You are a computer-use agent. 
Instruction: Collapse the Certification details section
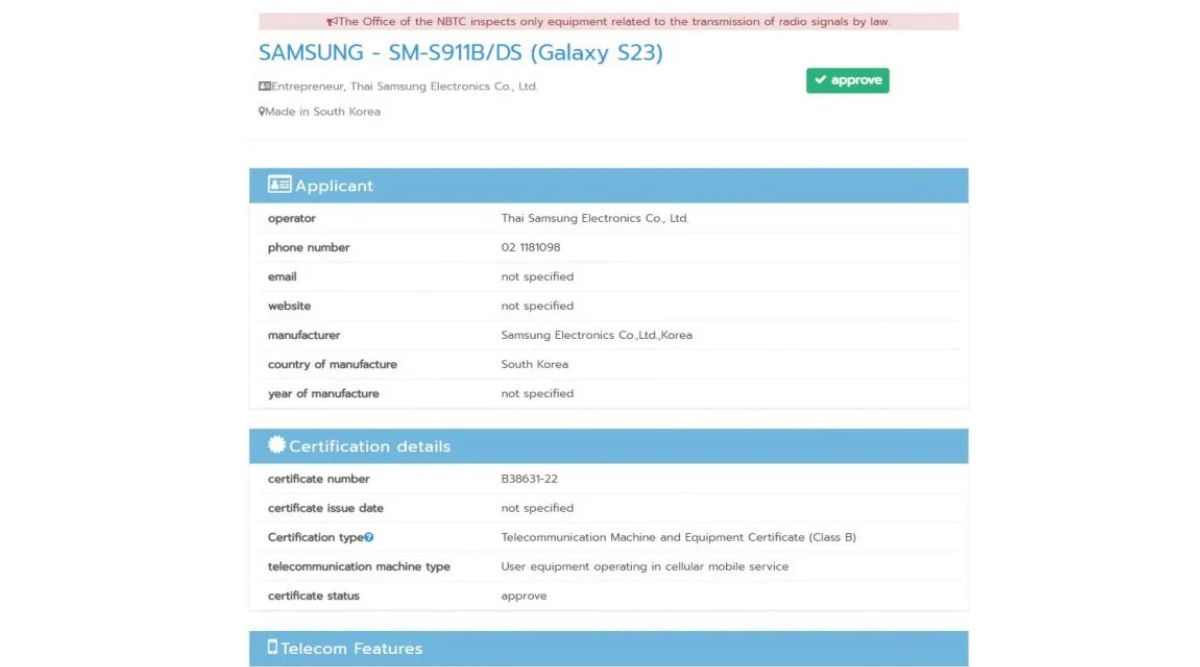[x=610, y=445]
